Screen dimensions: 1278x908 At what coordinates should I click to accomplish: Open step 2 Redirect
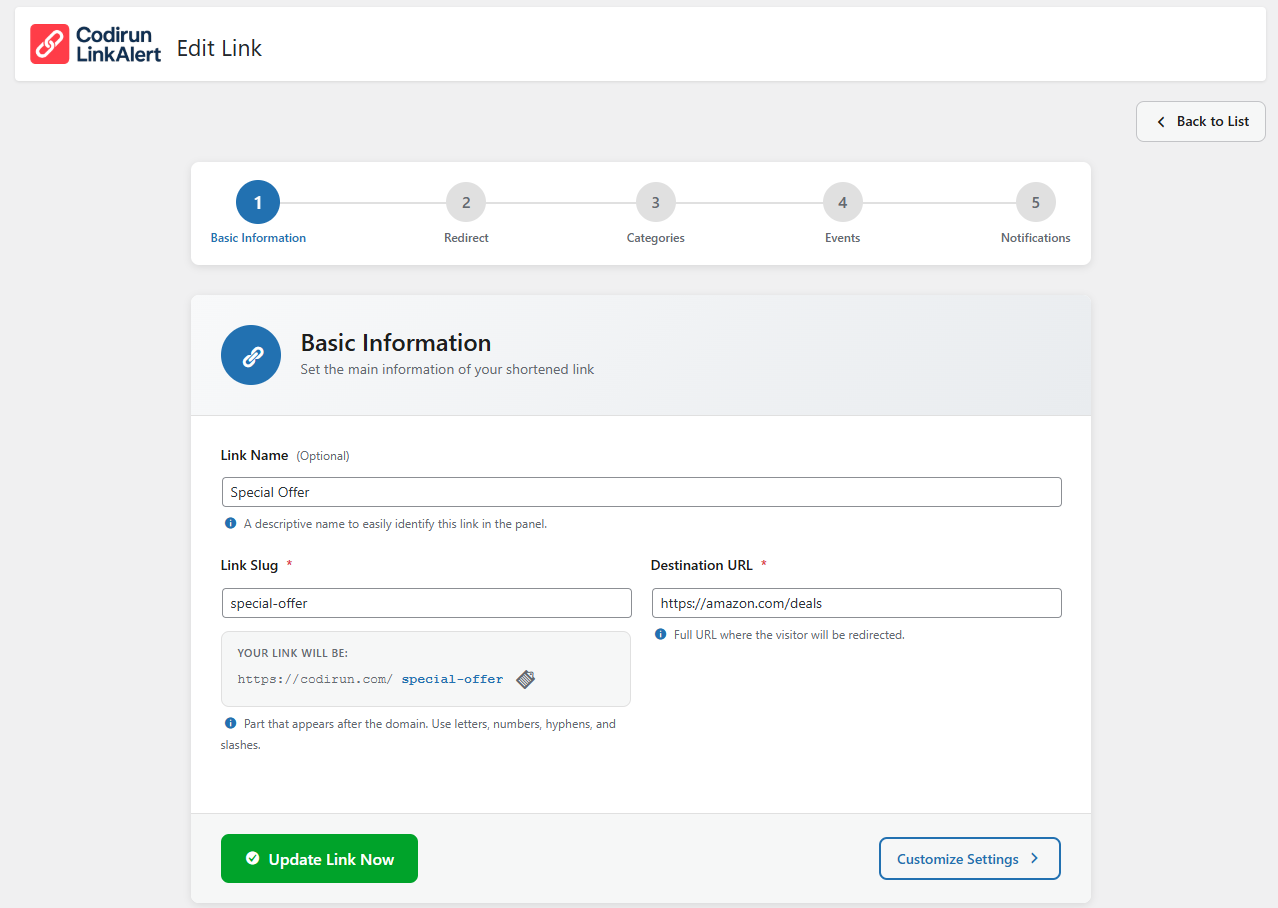[466, 203]
